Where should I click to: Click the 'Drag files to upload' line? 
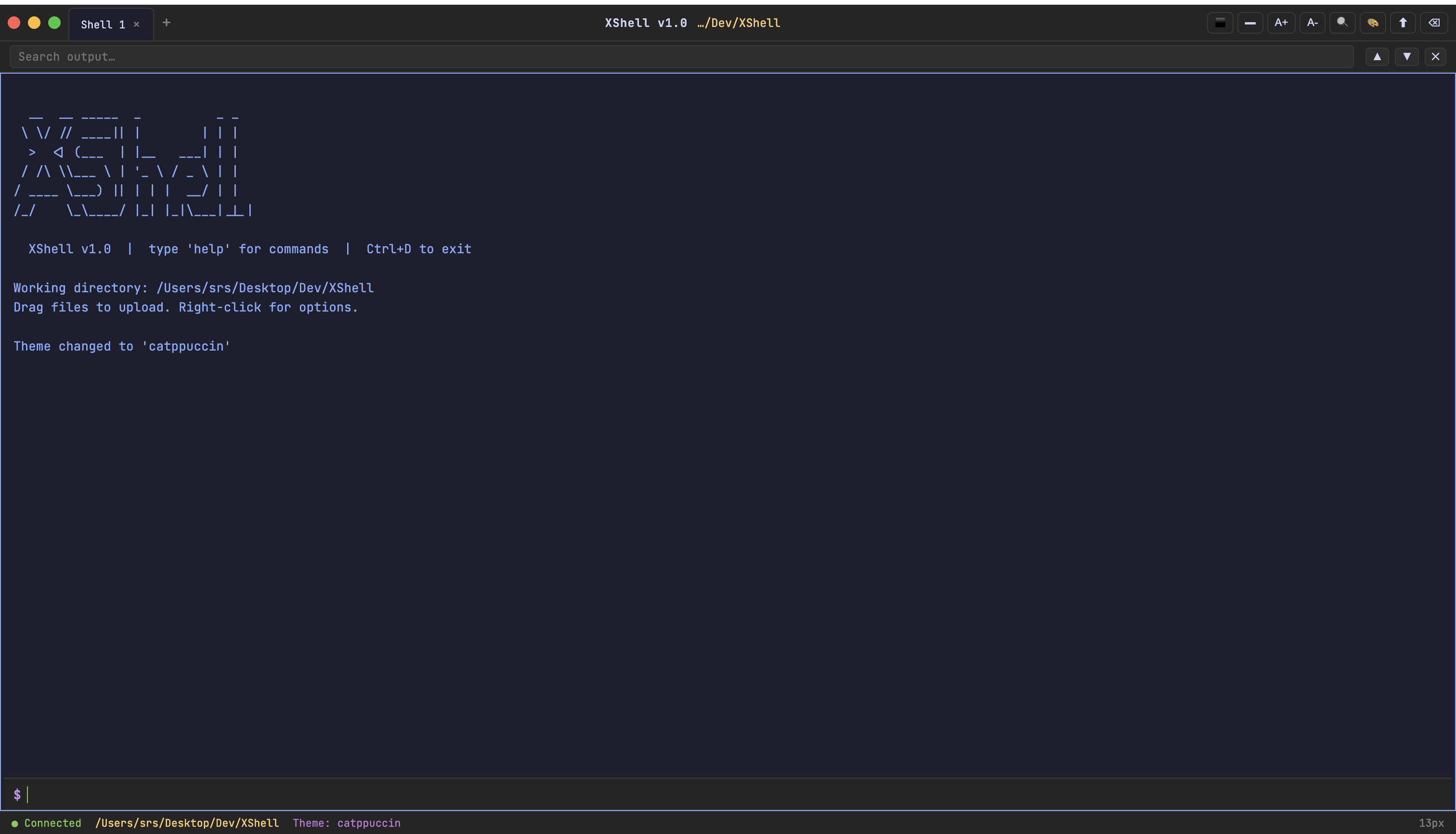point(185,308)
